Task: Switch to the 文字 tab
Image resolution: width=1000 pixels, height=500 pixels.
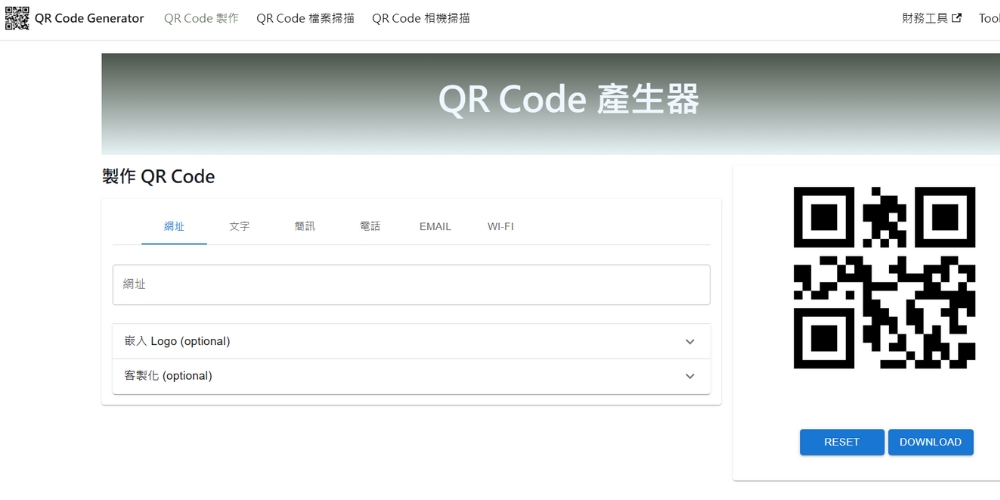Action: pos(239,226)
